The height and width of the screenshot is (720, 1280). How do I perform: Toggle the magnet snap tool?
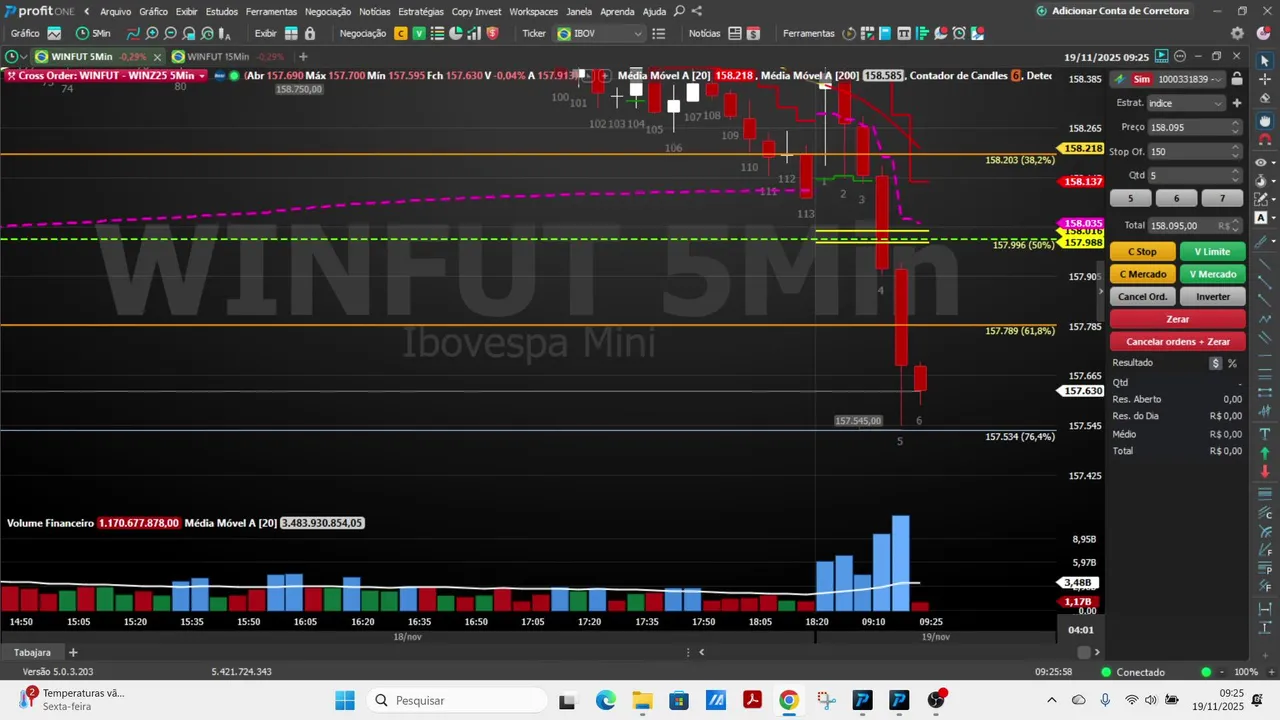pyautogui.click(x=1265, y=139)
